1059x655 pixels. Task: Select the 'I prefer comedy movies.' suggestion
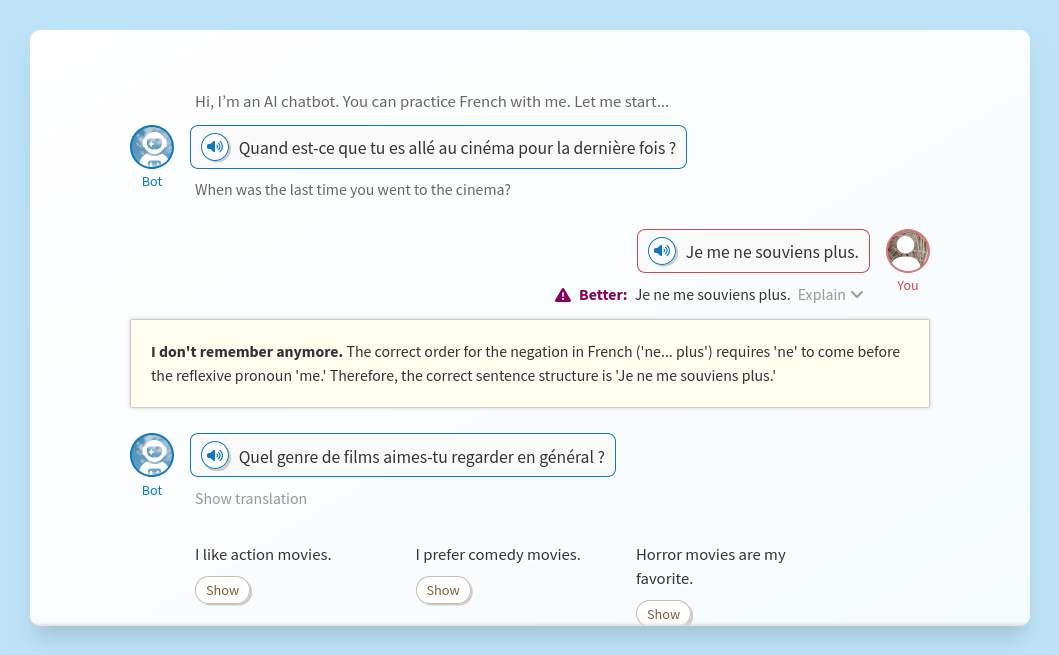coord(498,555)
